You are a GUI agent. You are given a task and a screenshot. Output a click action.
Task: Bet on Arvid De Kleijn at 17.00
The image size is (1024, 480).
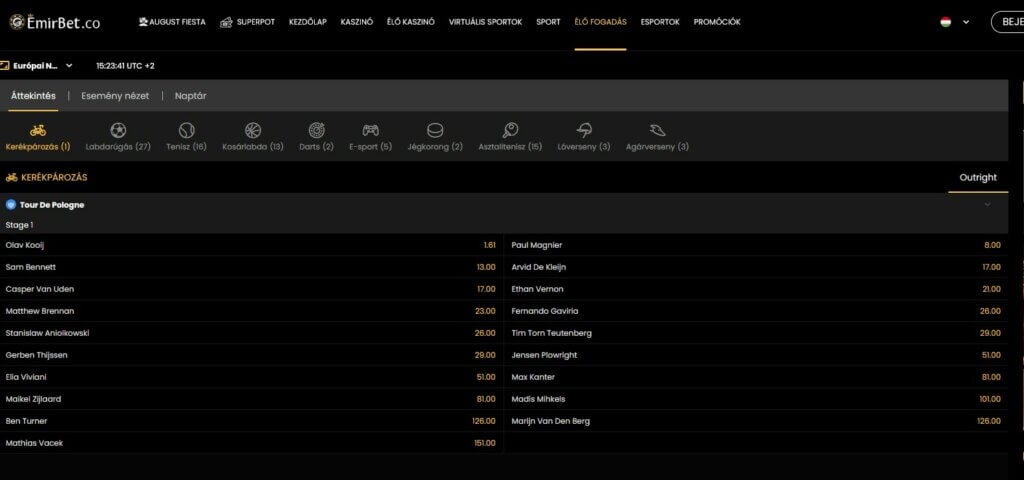(x=756, y=267)
